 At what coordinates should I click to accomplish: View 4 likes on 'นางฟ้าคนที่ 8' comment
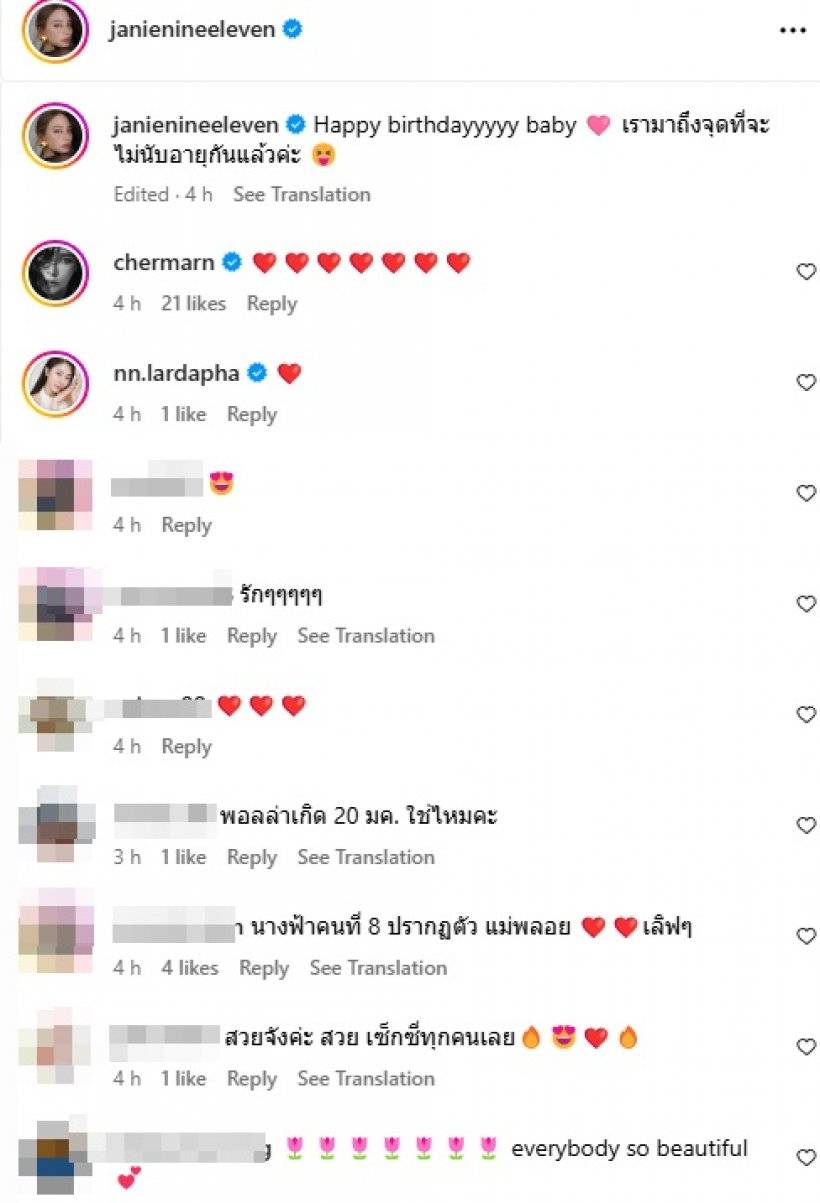190,968
